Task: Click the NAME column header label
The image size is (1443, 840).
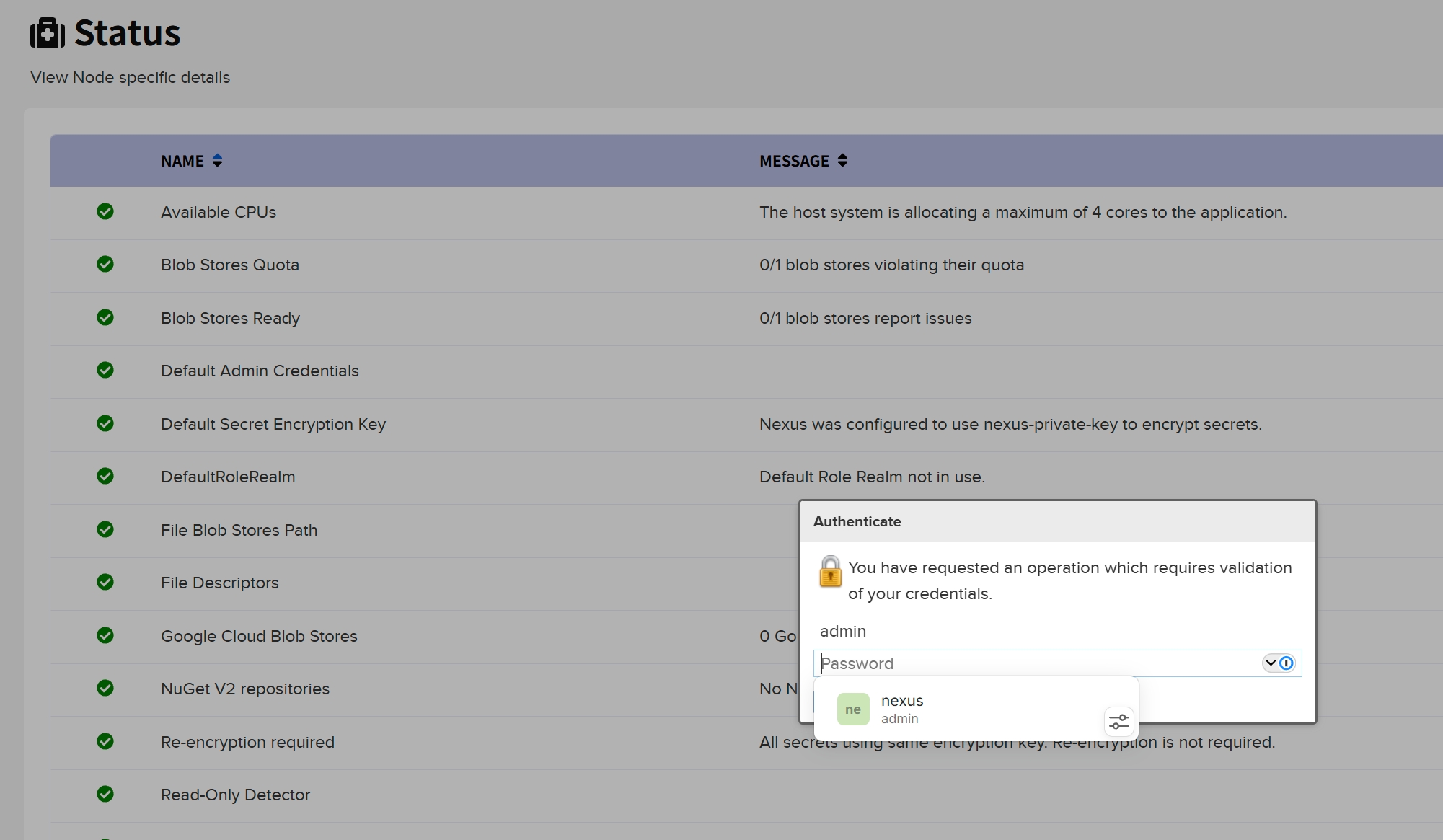Action: point(182,161)
